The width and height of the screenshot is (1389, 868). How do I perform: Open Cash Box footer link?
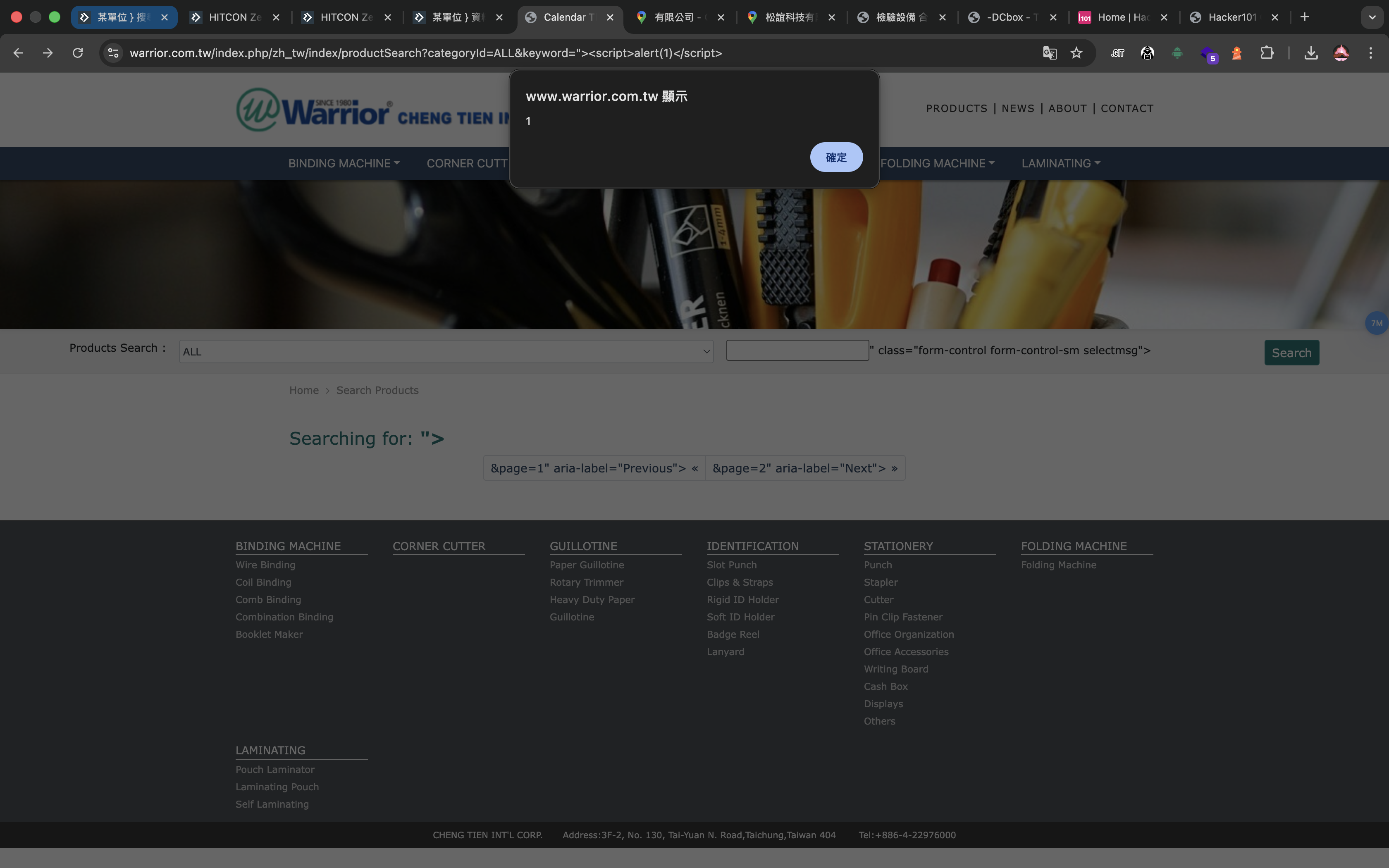pos(885,686)
